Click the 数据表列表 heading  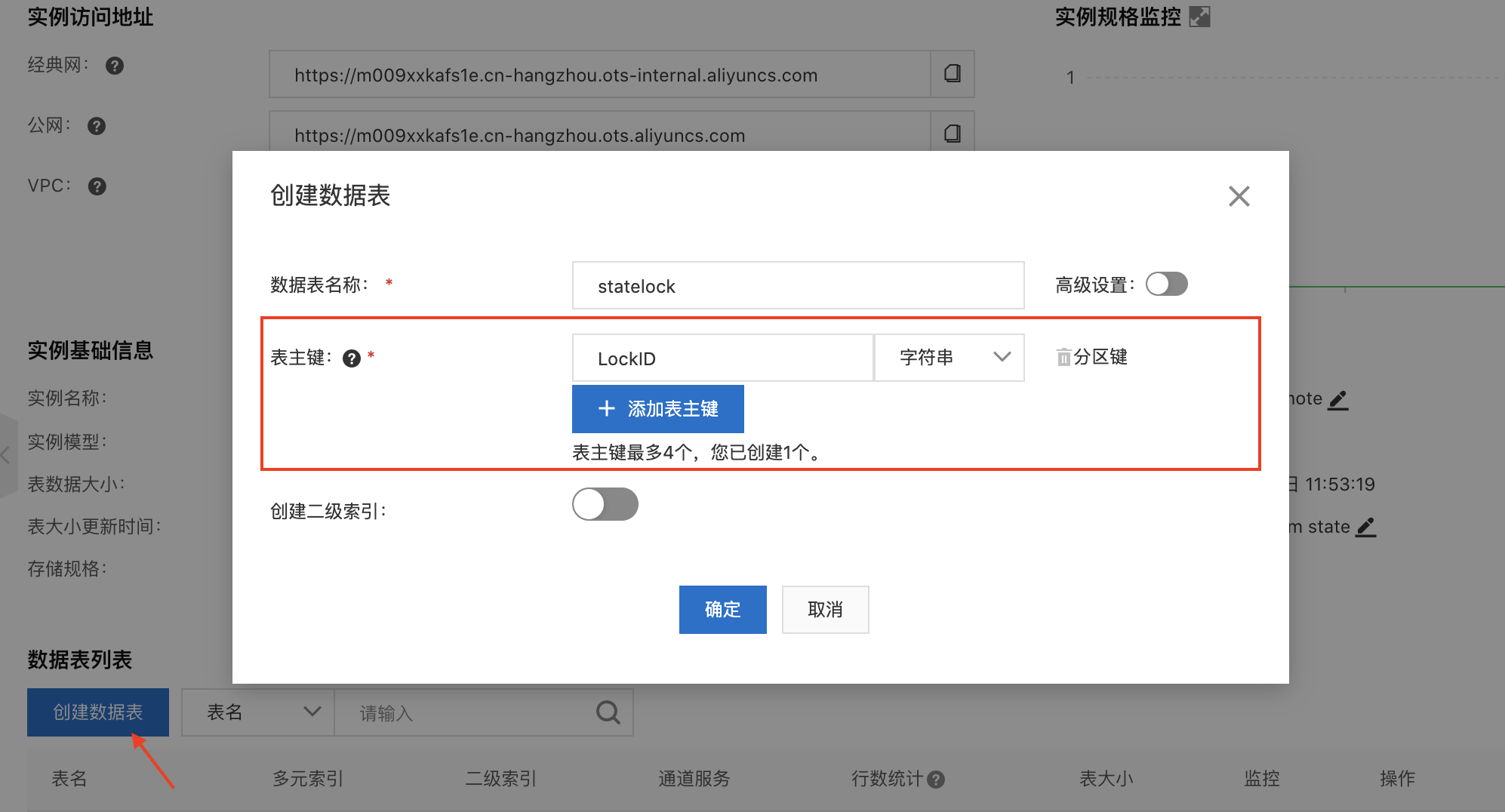click(x=80, y=660)
